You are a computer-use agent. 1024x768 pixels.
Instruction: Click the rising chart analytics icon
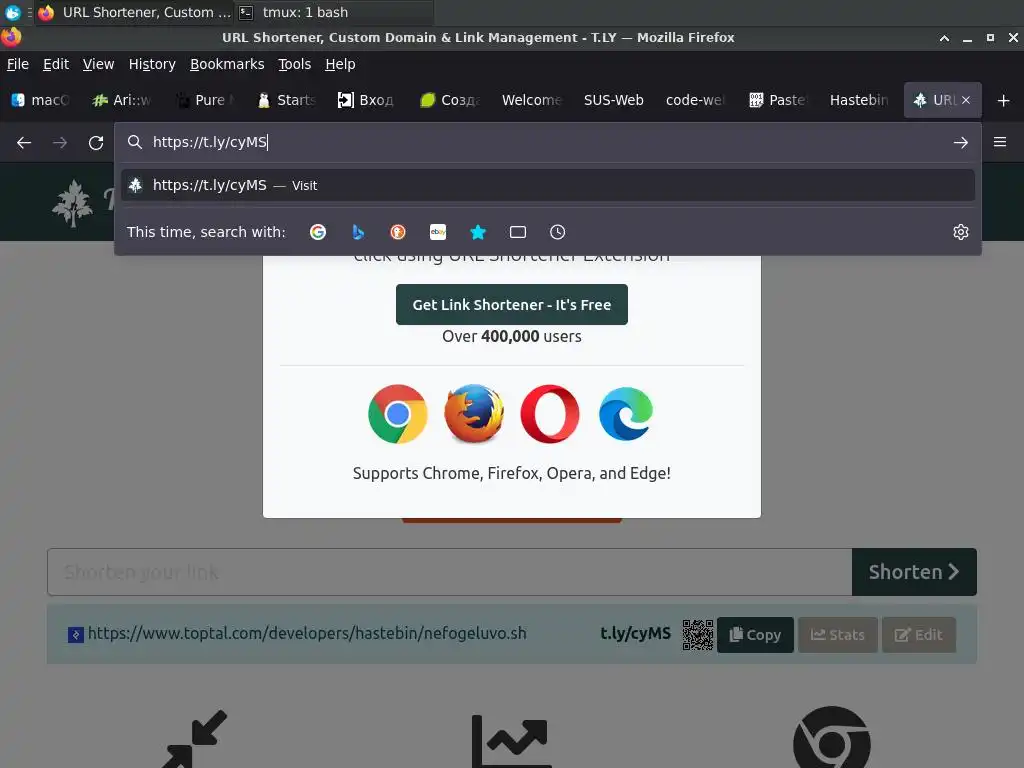(511, 741)
